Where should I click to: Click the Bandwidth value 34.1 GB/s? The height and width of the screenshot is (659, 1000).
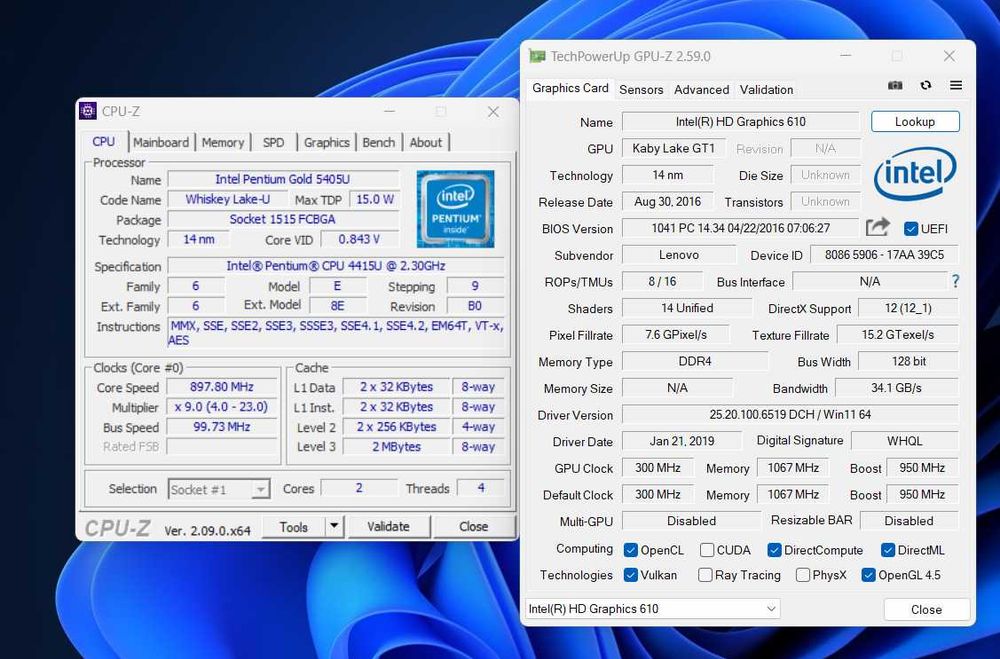(x=896, y=387)
